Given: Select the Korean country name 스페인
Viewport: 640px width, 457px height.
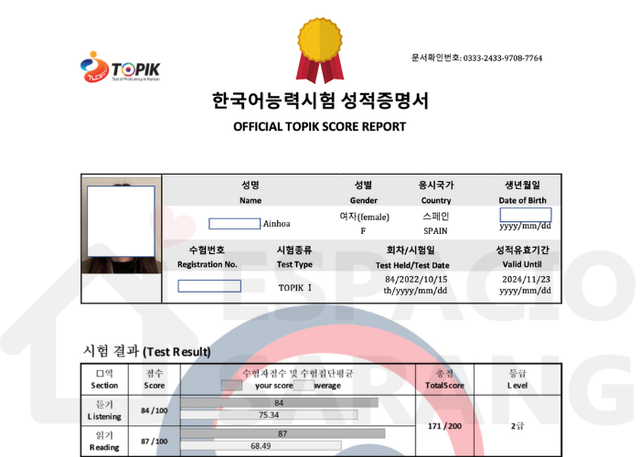Looking at the screenshot, I should click(x=436, y=216).
